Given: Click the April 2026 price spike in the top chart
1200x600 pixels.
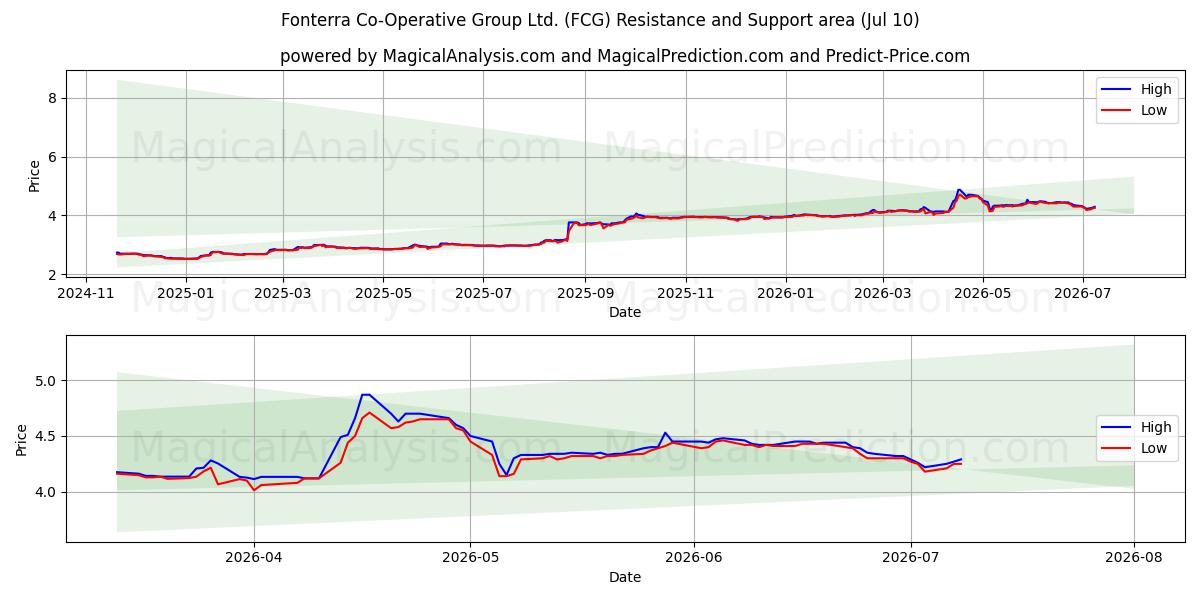Looking at the screenshot, I should (x=959, y=190).
